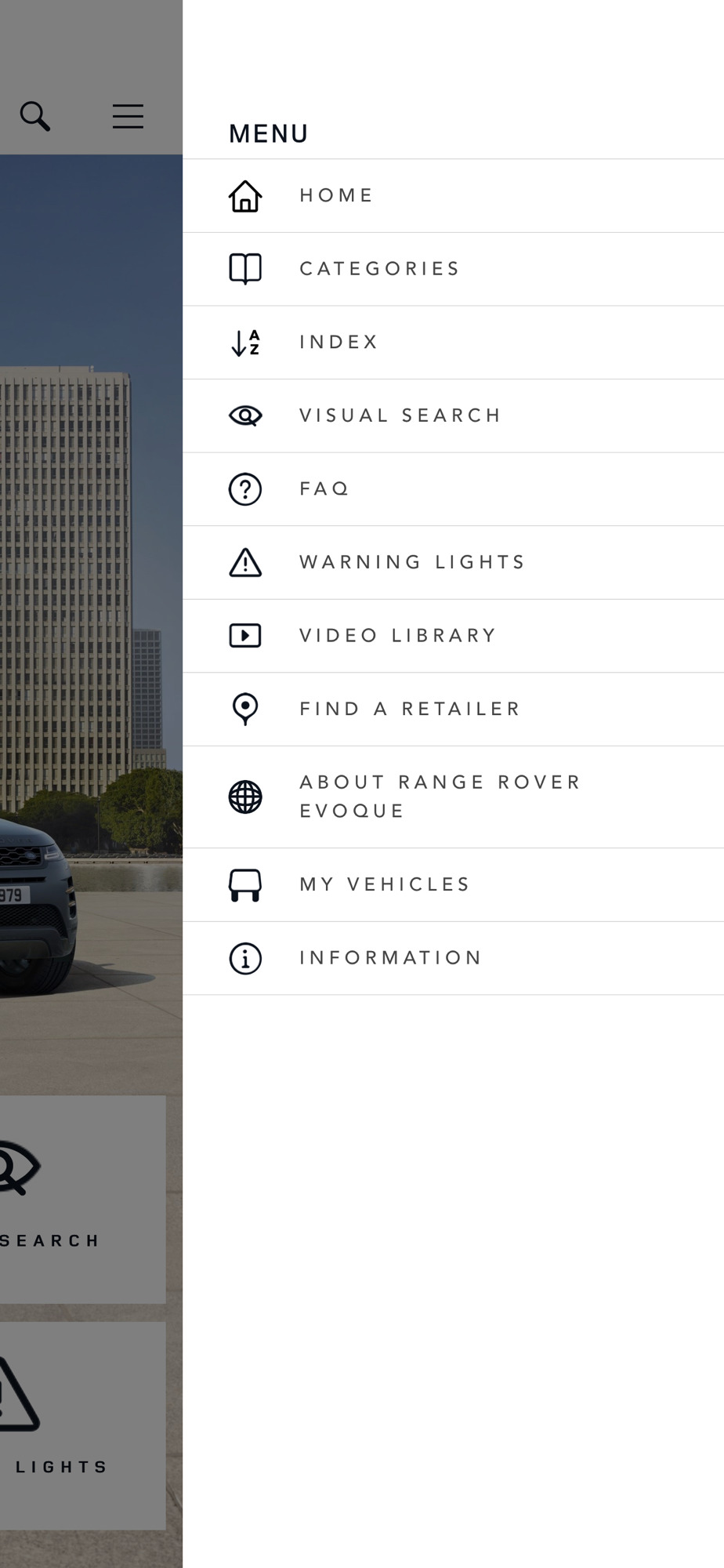Click the Categories book icon
724x1568 pixels.
pos(245,269)
